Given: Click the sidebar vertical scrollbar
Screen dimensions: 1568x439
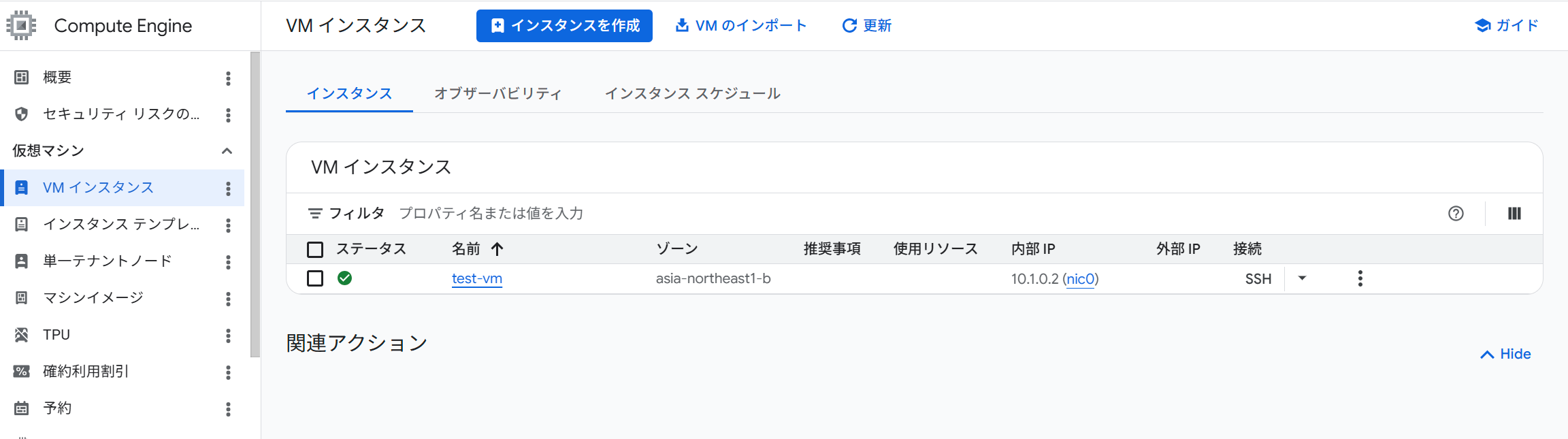Looking at the screenshot, I should 255,204.
